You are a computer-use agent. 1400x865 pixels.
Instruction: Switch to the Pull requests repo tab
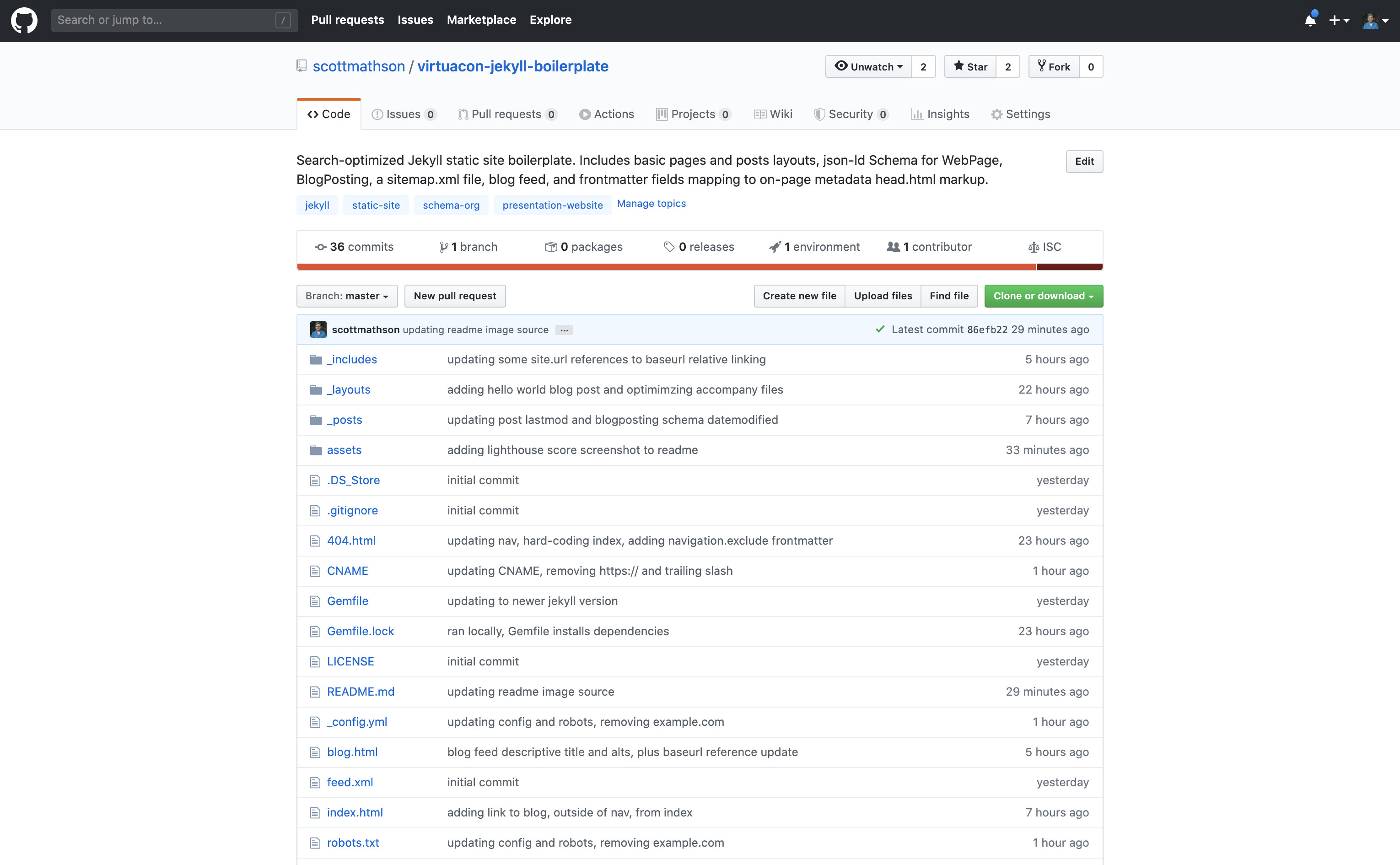click(x=507, y=114)
